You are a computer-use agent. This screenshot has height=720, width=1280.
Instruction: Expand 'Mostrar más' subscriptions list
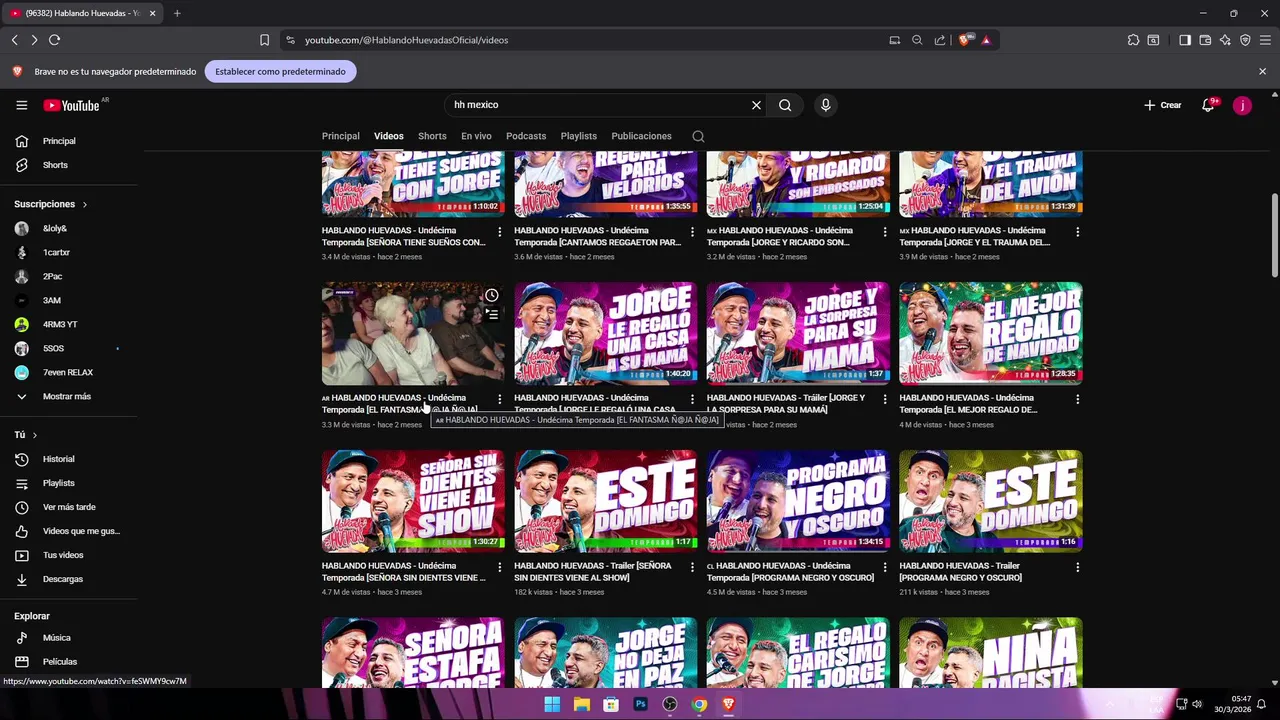click(66, 396)
